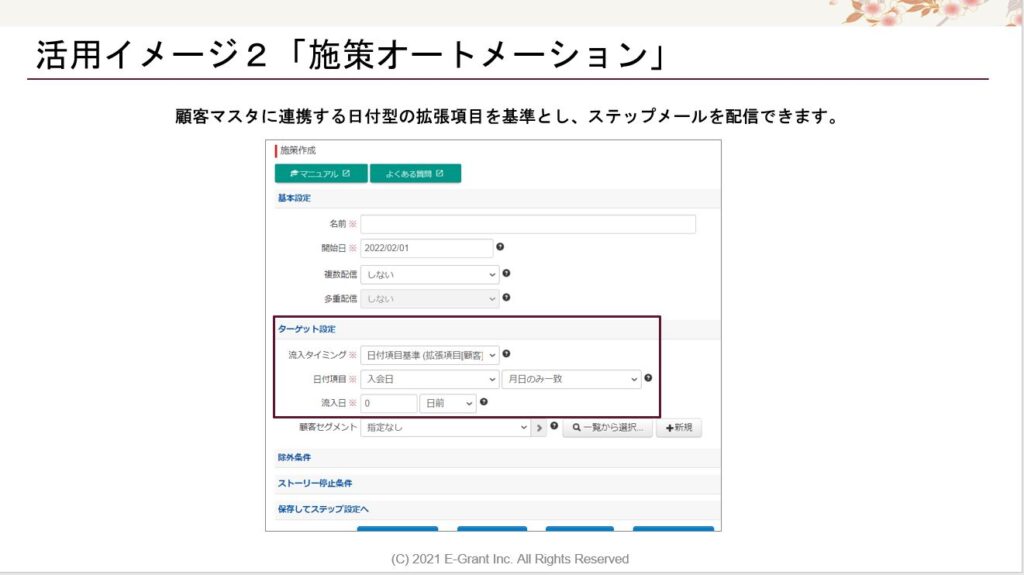
Task: Click the 新規 button to add segment
Action: point(679,428)
